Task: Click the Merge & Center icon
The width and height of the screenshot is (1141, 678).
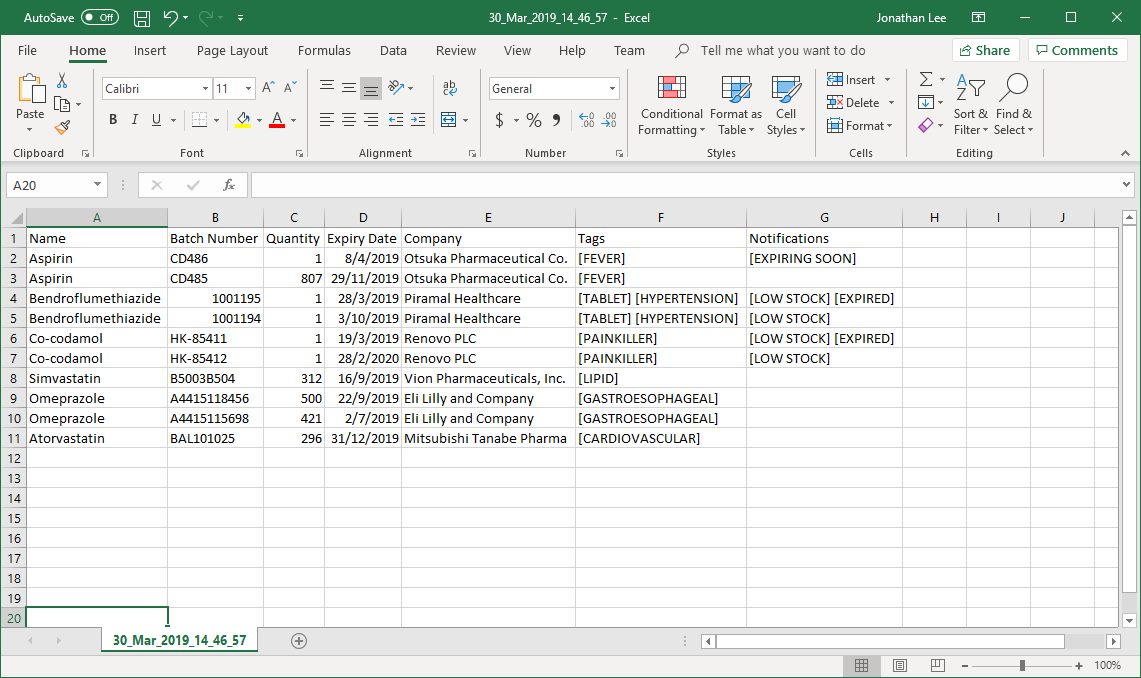Action: (x=449, y=119)
